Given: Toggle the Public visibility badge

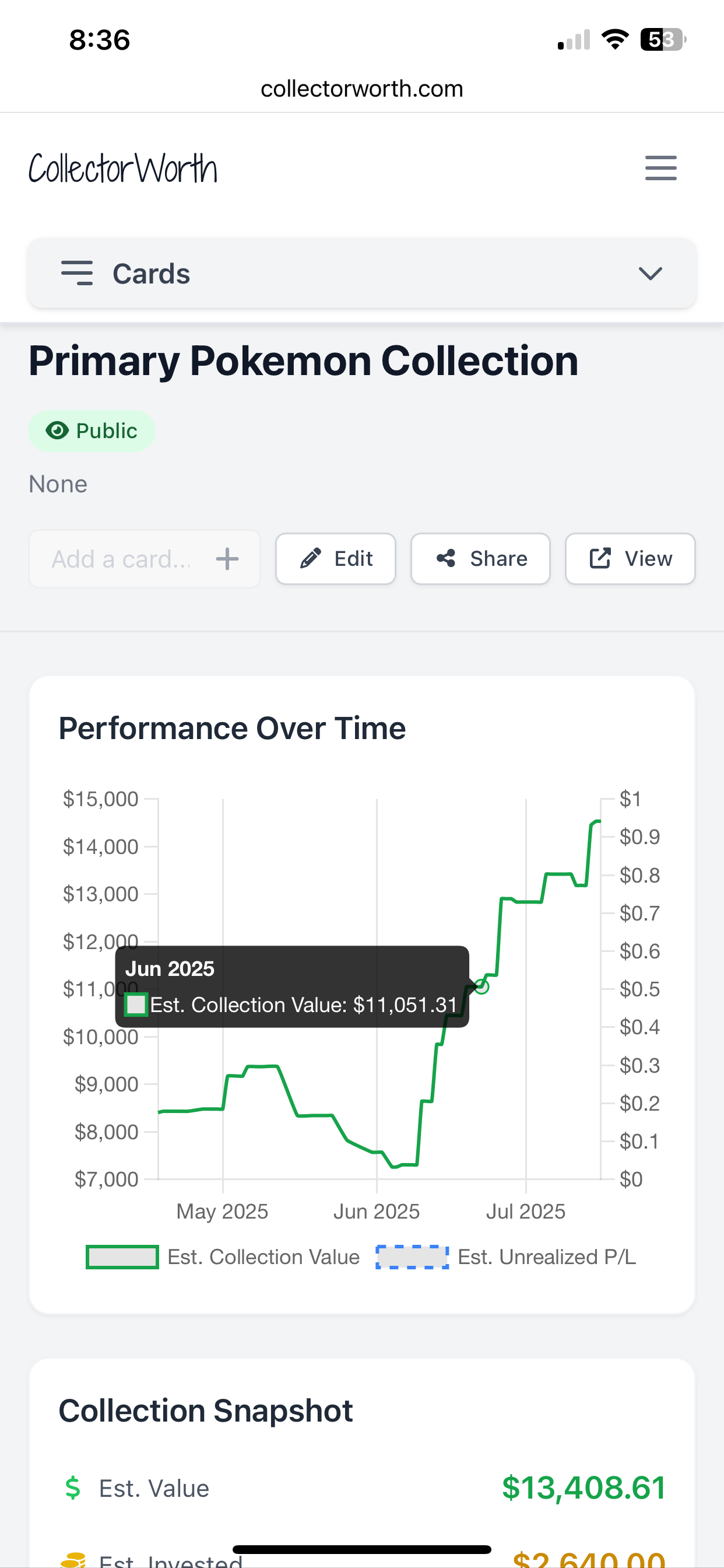Looking at the screenshot, I should (92, 431).
